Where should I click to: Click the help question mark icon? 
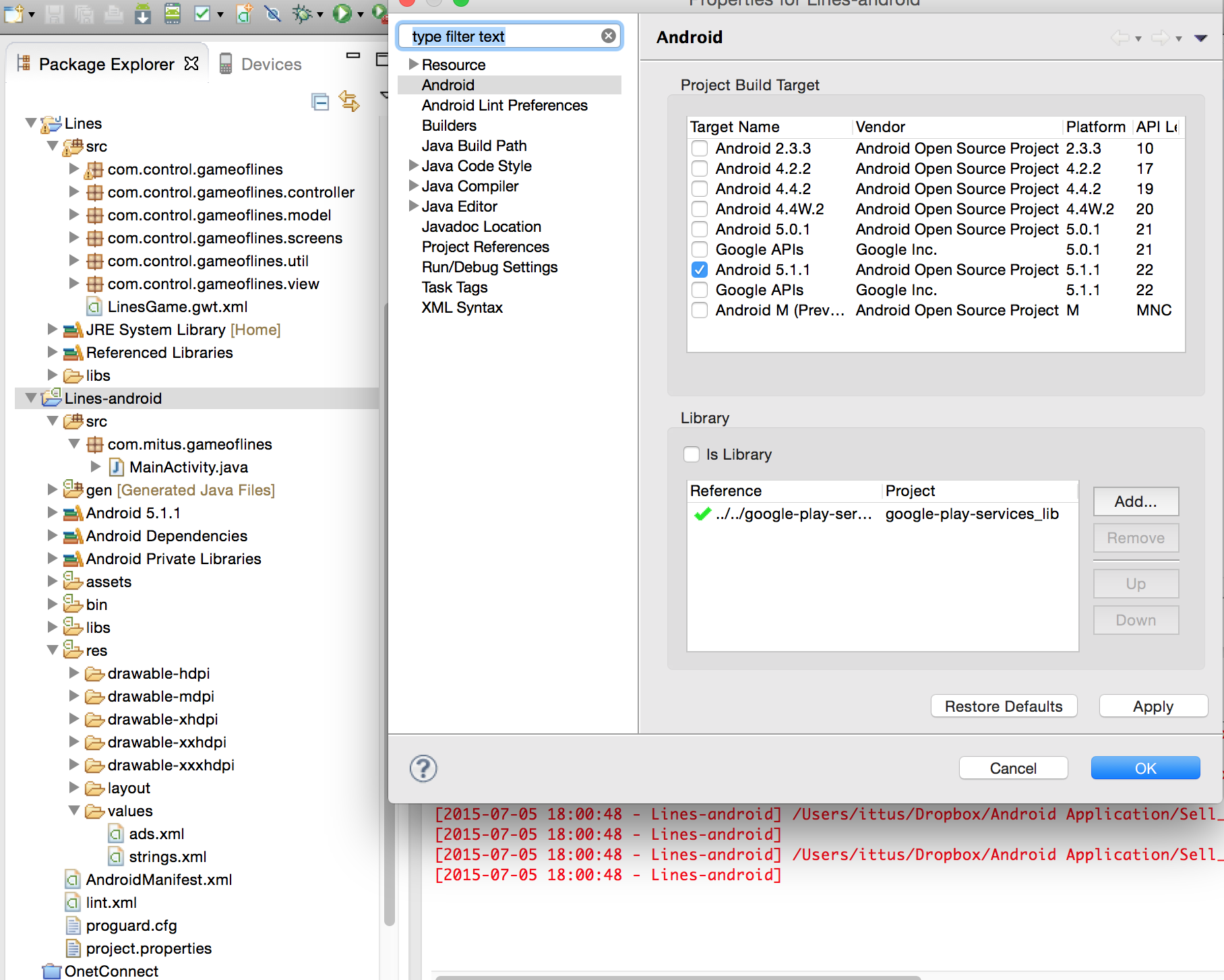point(423,768)
